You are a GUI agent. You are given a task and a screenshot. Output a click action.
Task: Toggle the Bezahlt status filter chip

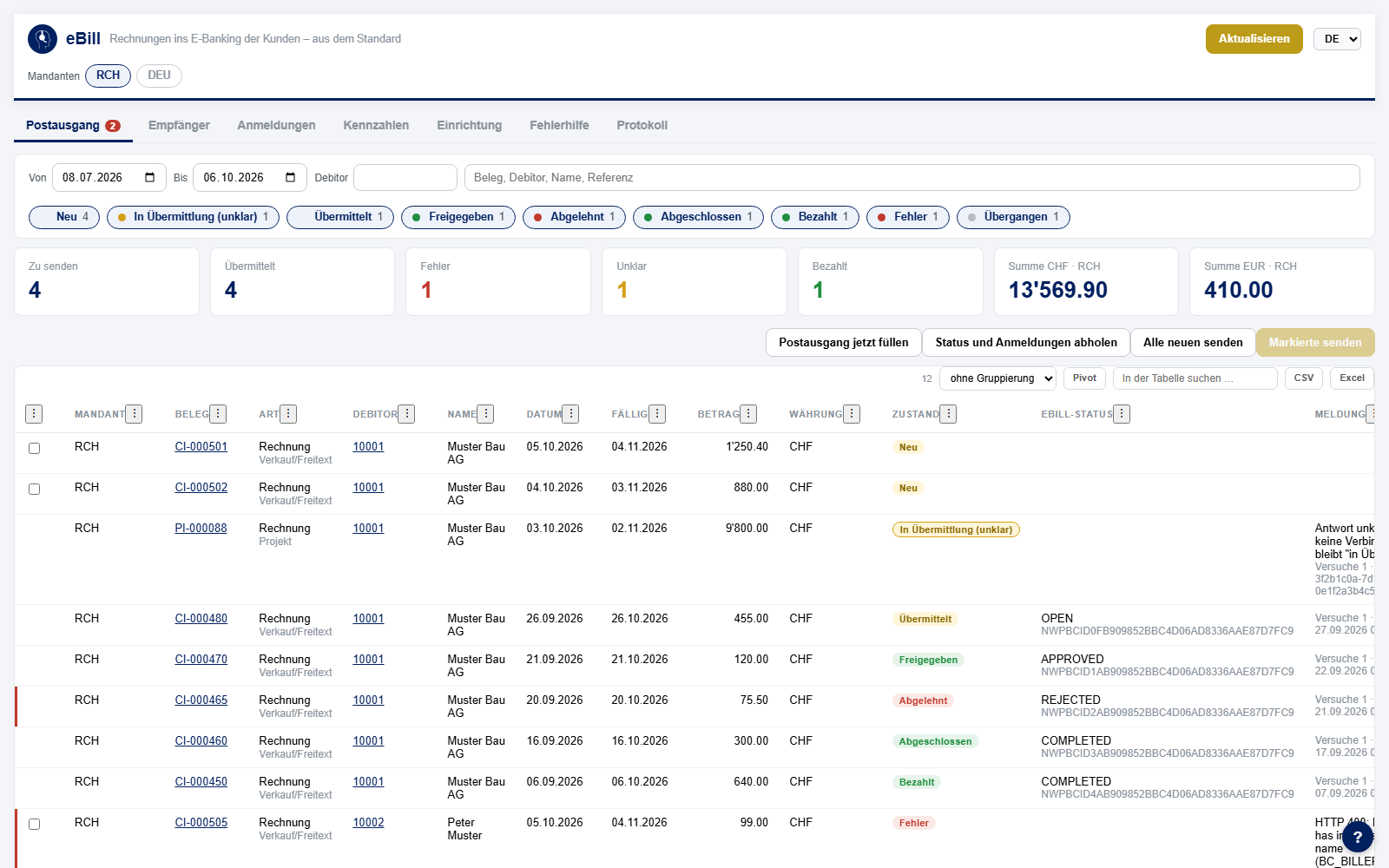815,217
